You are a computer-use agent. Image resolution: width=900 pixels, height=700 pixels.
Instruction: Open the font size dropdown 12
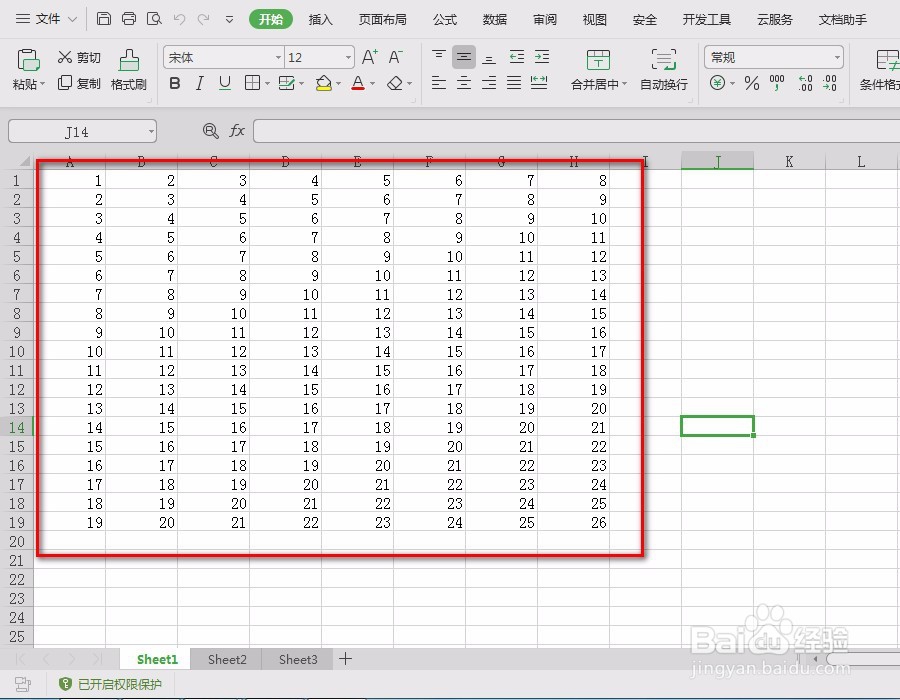coord(348,57)
